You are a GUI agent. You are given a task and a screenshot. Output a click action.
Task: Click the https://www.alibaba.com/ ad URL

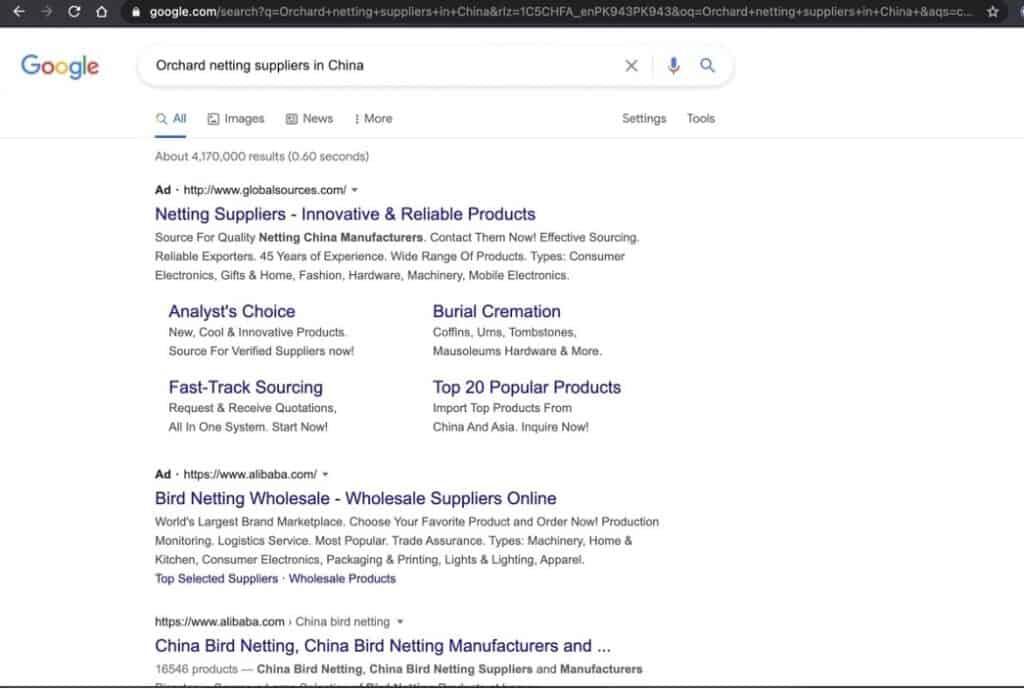250,475
